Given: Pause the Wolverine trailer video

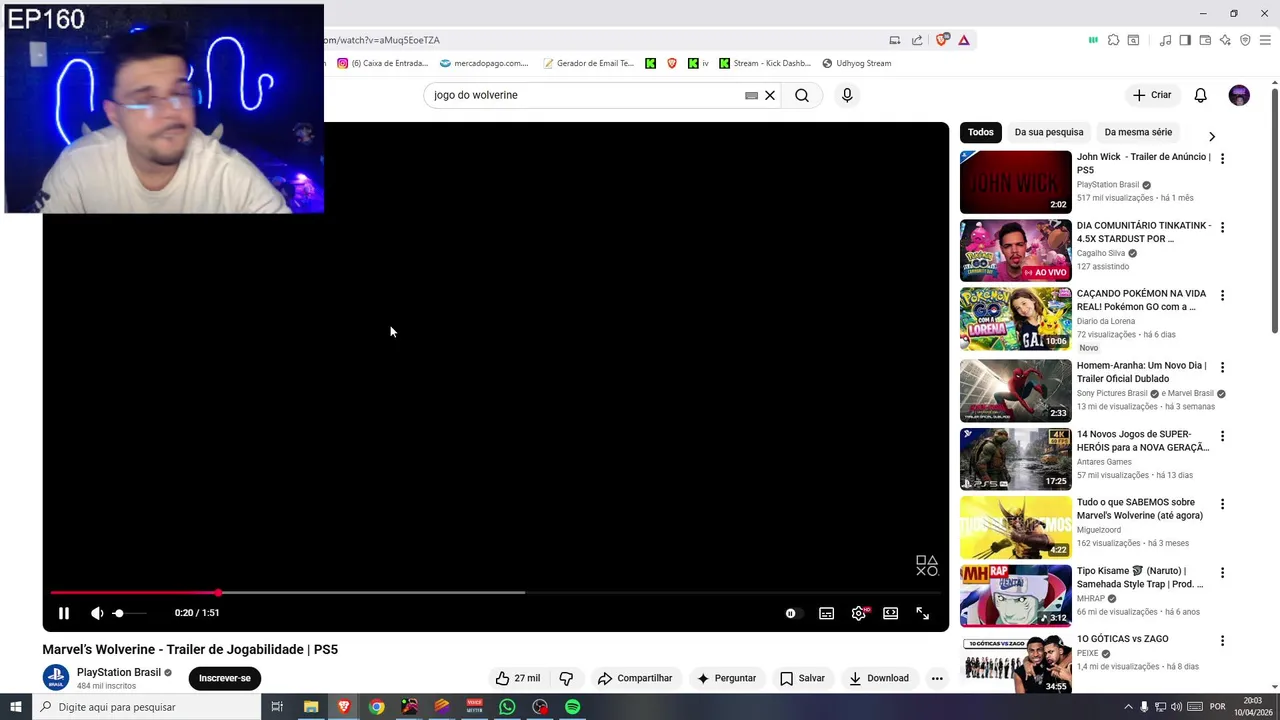Looking at the screenshot, I should pyautogui.click(x=63, y=613).
